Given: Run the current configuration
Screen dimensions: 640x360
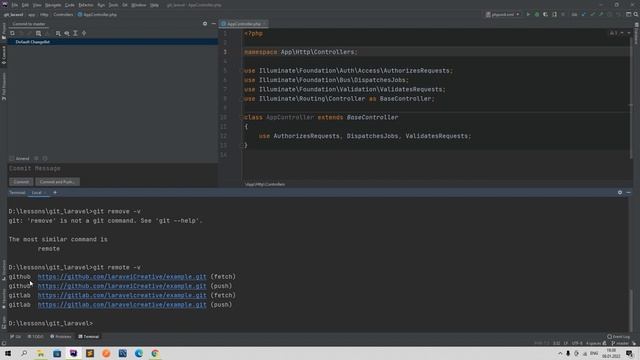Looking at the screenshot, I should click(x=528, y=14).
